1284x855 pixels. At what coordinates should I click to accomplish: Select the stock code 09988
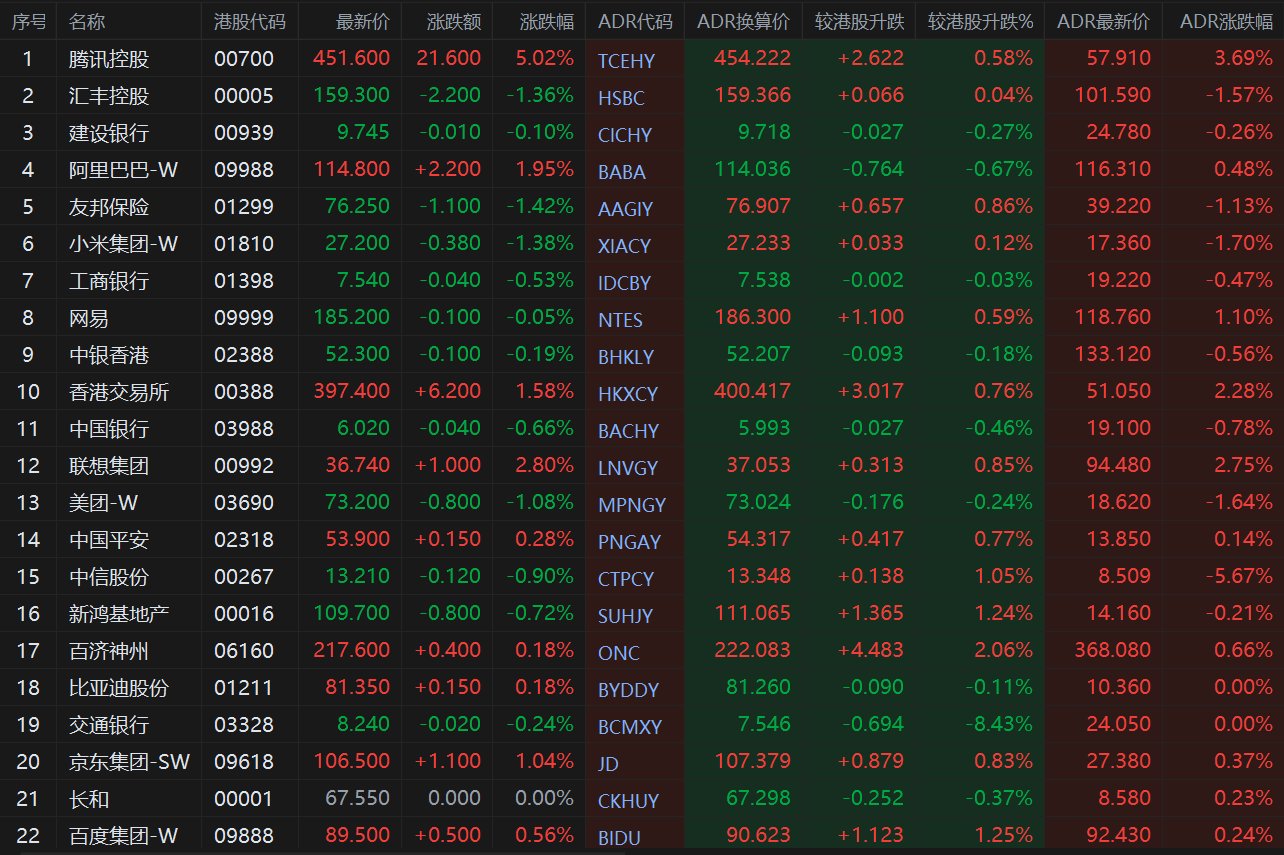244,170
